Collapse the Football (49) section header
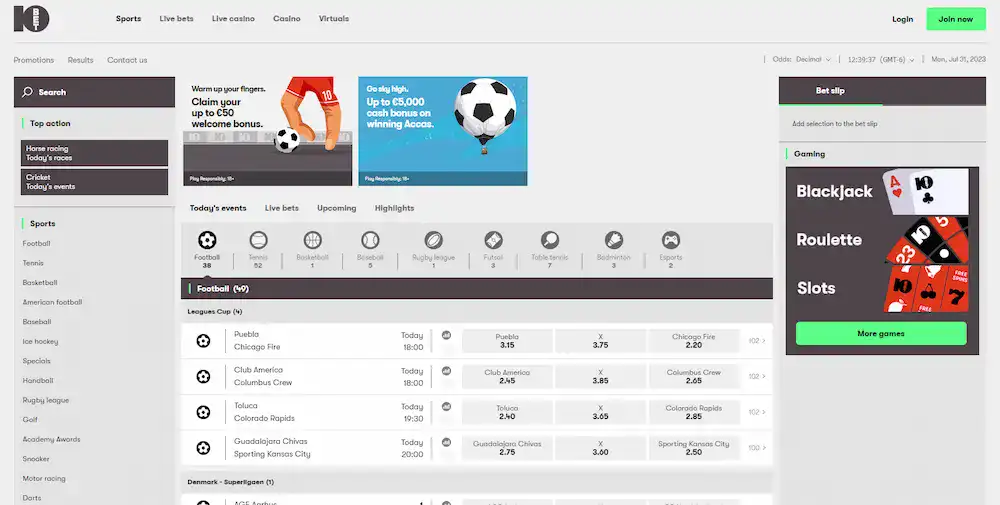Image resolution: width=1000 pixels, height=505 pixels. (x=477, y=288)
